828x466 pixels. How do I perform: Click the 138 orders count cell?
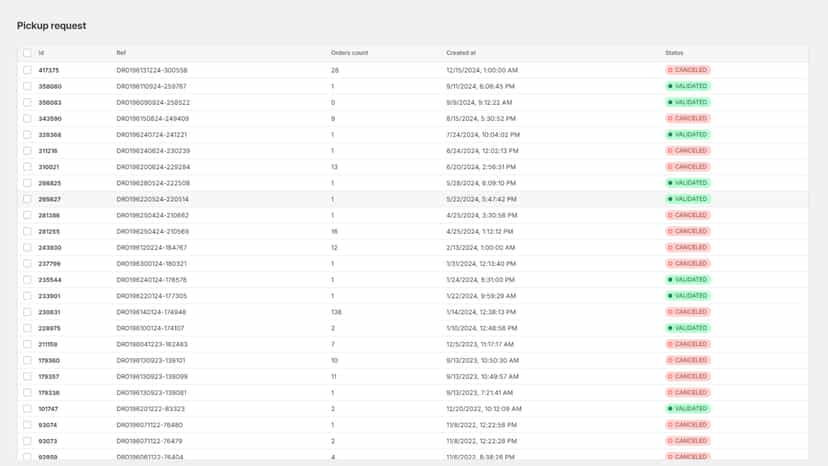pos(336,312)
